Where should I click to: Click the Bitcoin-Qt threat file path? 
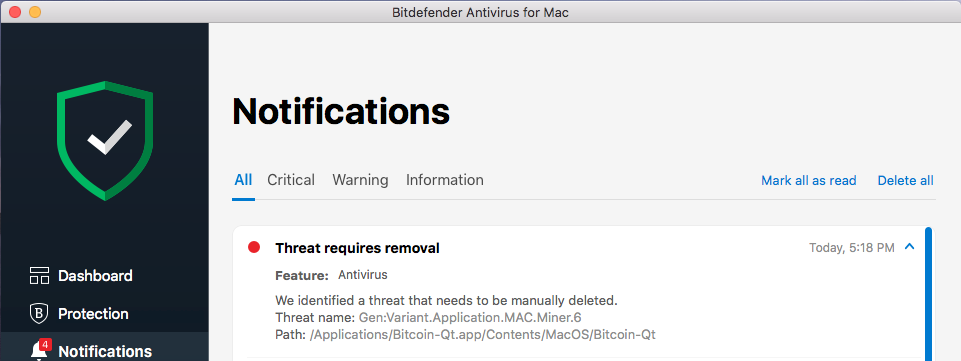tap(483, 335)
